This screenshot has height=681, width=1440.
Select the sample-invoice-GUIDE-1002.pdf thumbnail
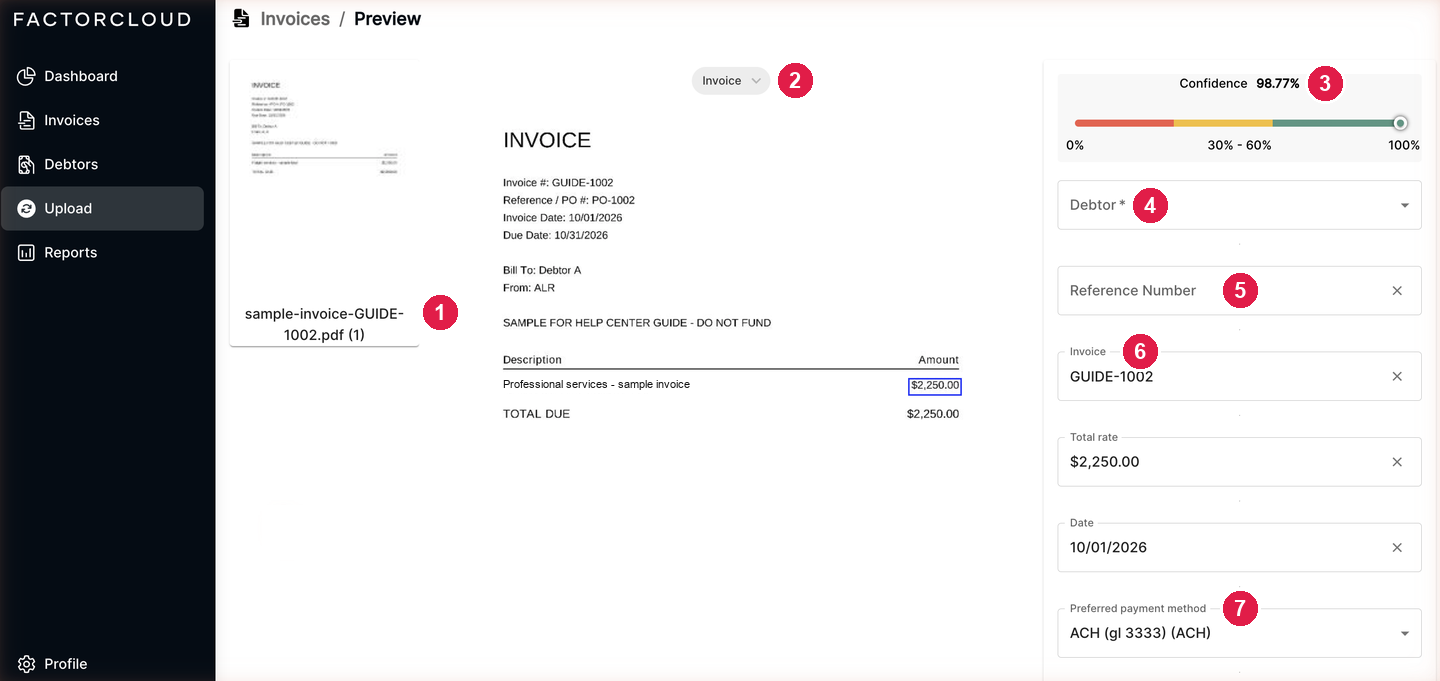[324, 203]
